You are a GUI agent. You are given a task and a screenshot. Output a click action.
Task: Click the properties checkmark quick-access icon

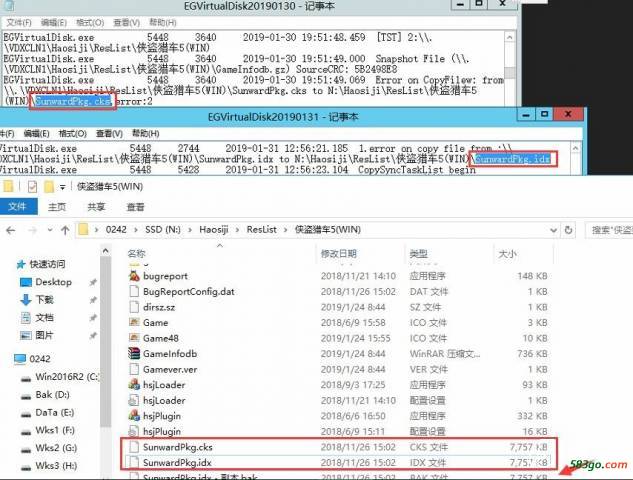32,187
